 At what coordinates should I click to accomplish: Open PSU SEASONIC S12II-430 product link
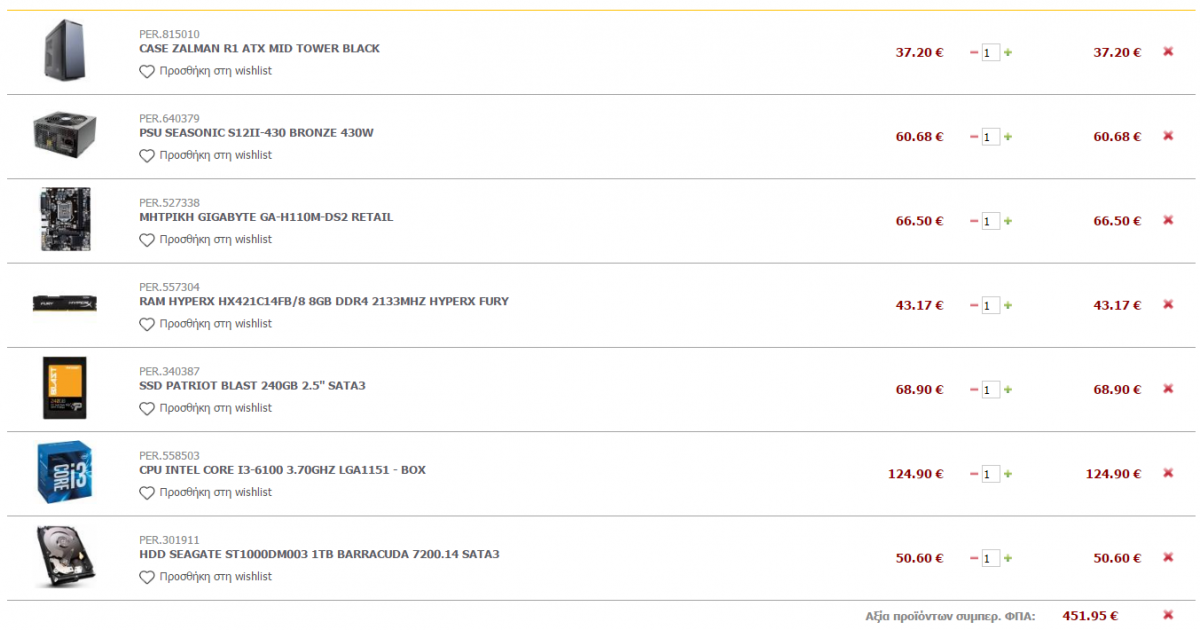point(256,133)
